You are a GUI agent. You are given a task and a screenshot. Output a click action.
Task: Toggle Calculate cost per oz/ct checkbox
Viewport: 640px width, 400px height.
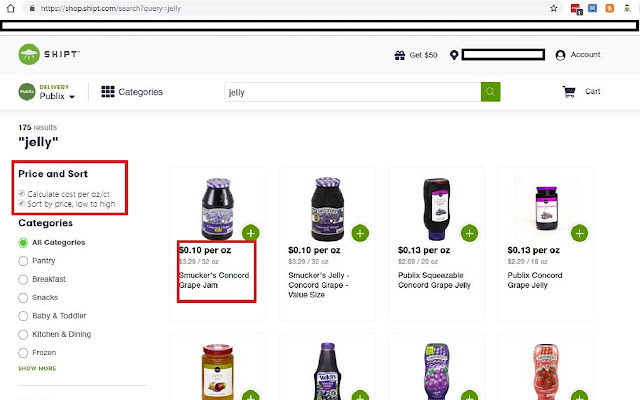(x=22, y=193)
